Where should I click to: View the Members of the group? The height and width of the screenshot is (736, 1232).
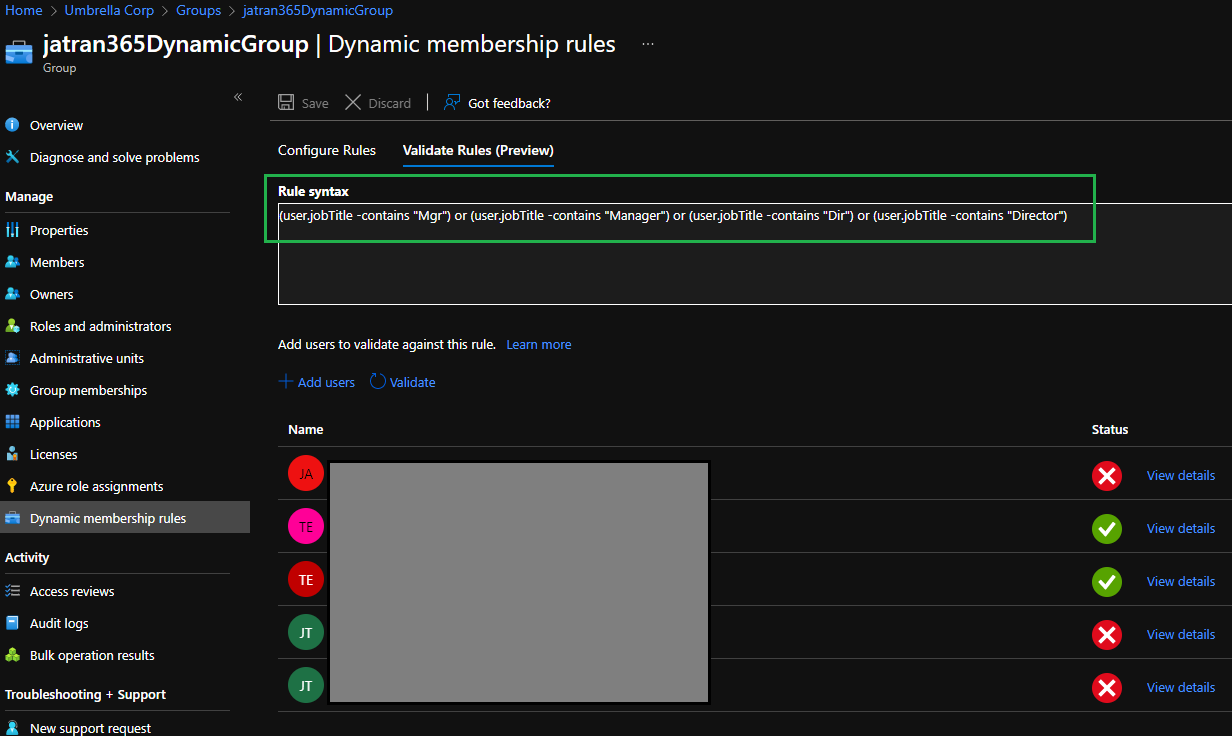click(54, 262)
